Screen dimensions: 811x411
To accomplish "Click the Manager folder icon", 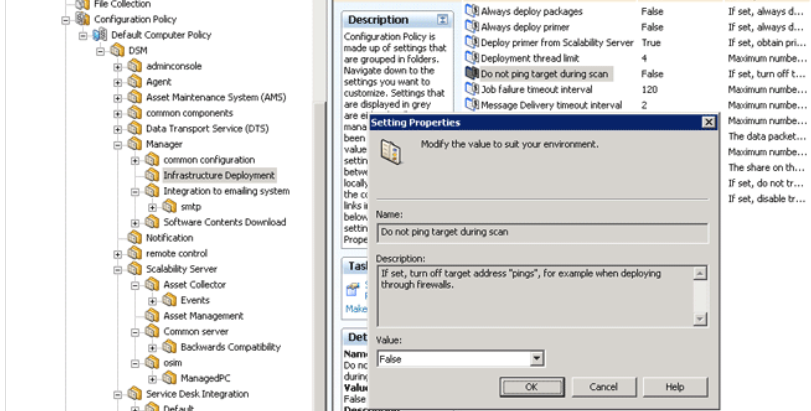I will (134, 144).
